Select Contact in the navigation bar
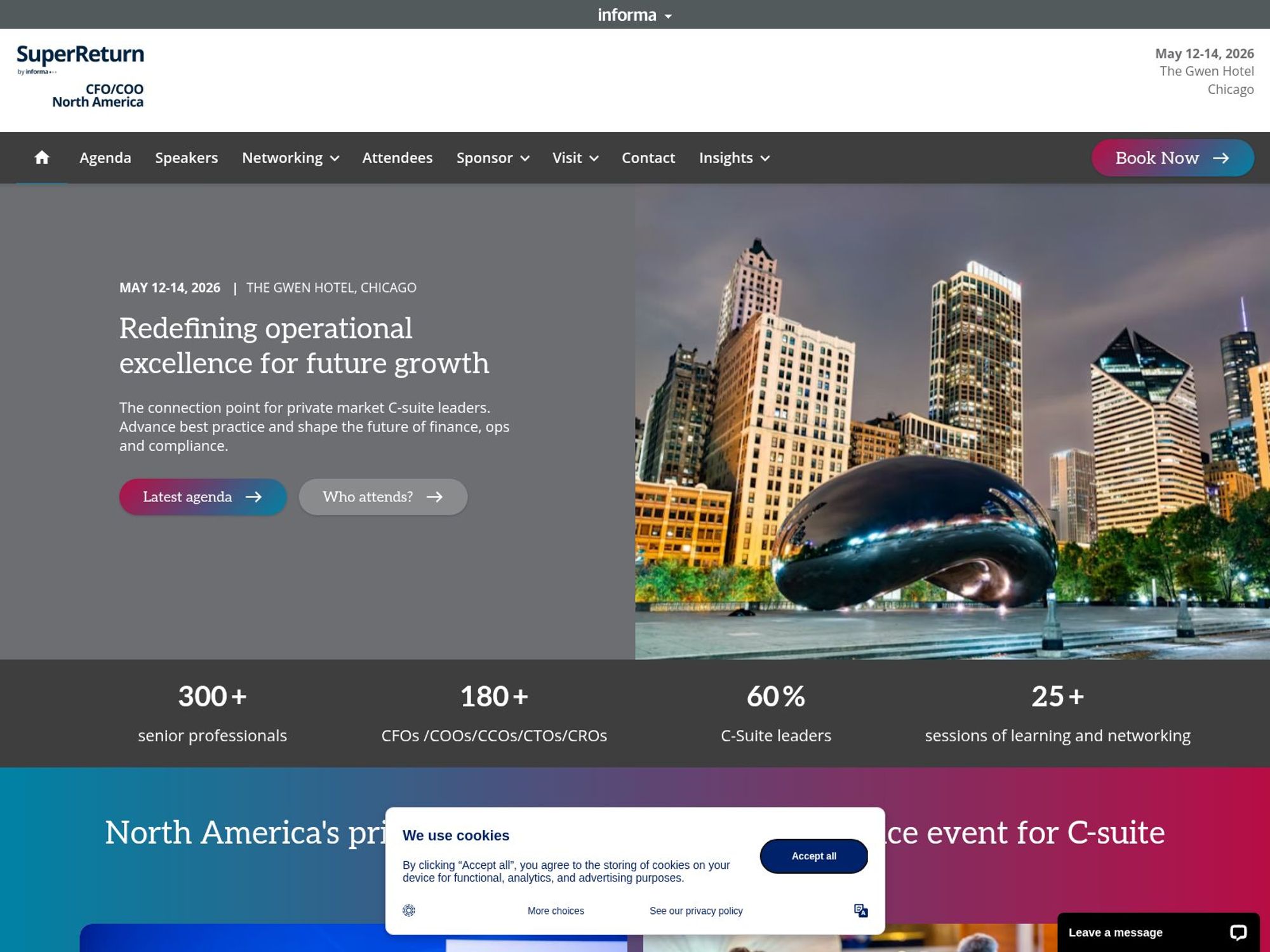Viewport: 1270px width, 952px height. [648, 157]
